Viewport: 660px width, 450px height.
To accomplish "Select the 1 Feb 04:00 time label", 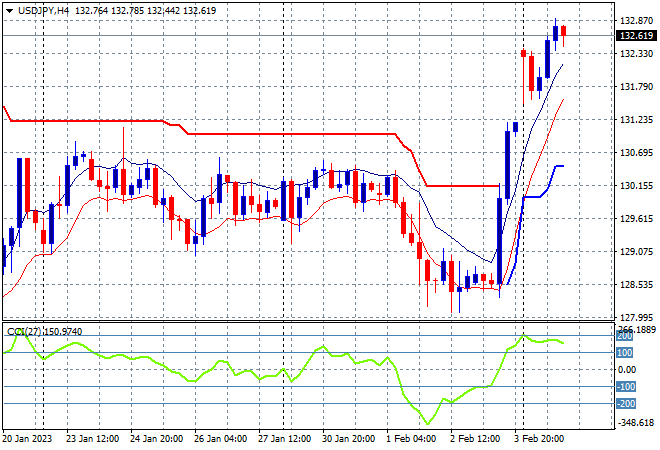I will pos(411,439).
